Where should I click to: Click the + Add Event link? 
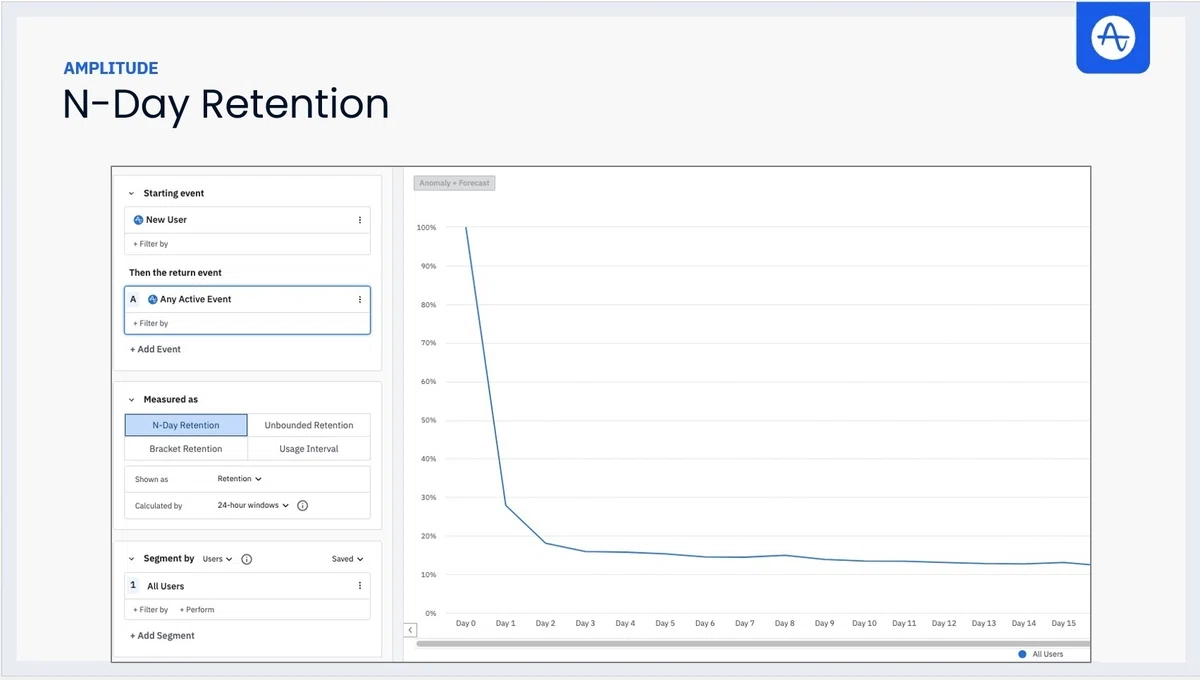[155, 349]
